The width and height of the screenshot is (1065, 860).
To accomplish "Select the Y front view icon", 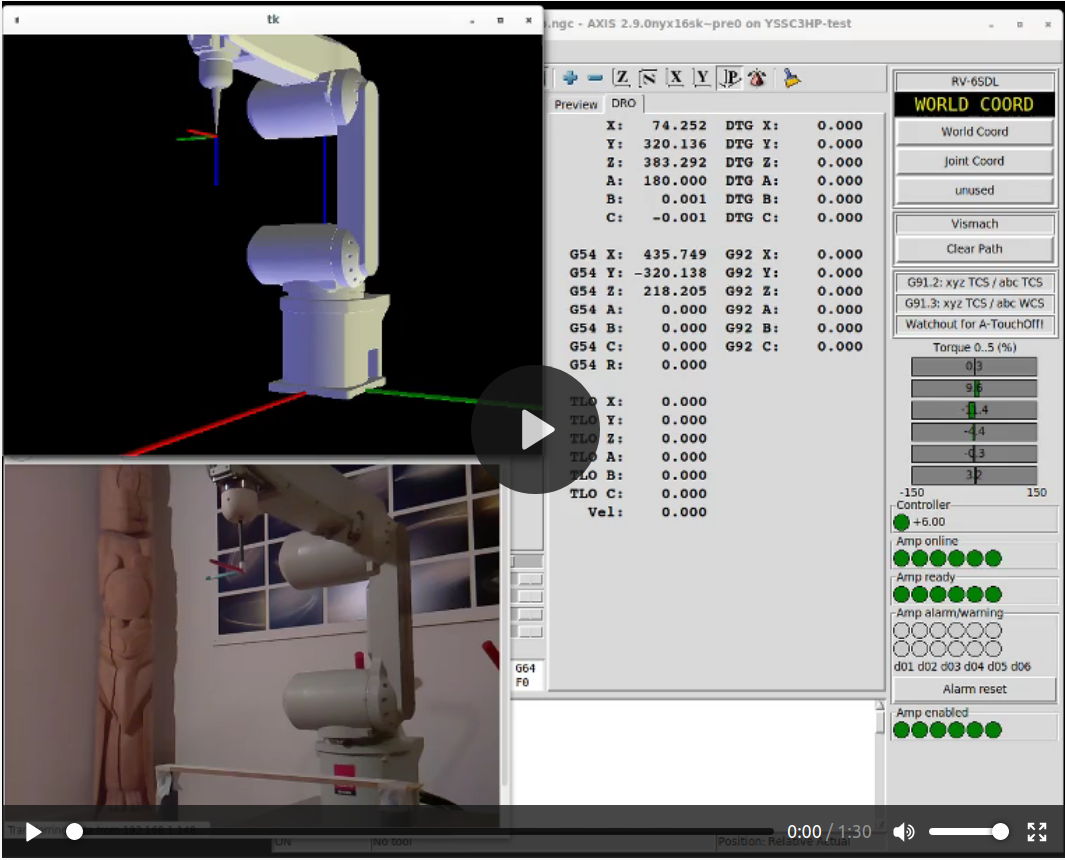I will [x=702, y=78].
